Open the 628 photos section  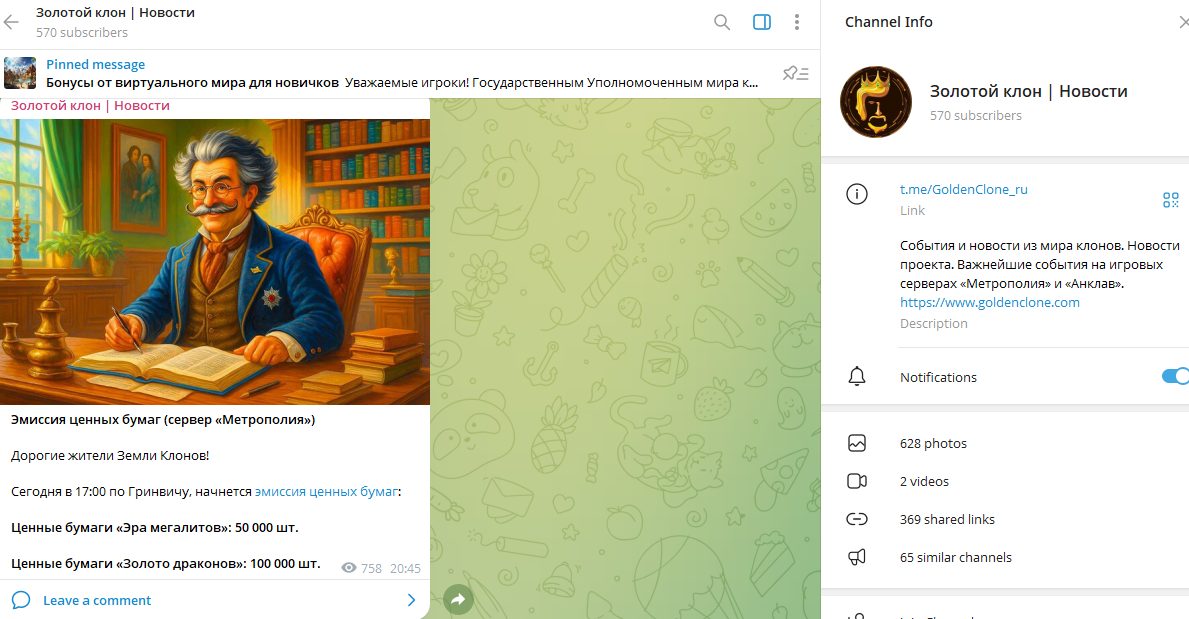(1005, 444)
